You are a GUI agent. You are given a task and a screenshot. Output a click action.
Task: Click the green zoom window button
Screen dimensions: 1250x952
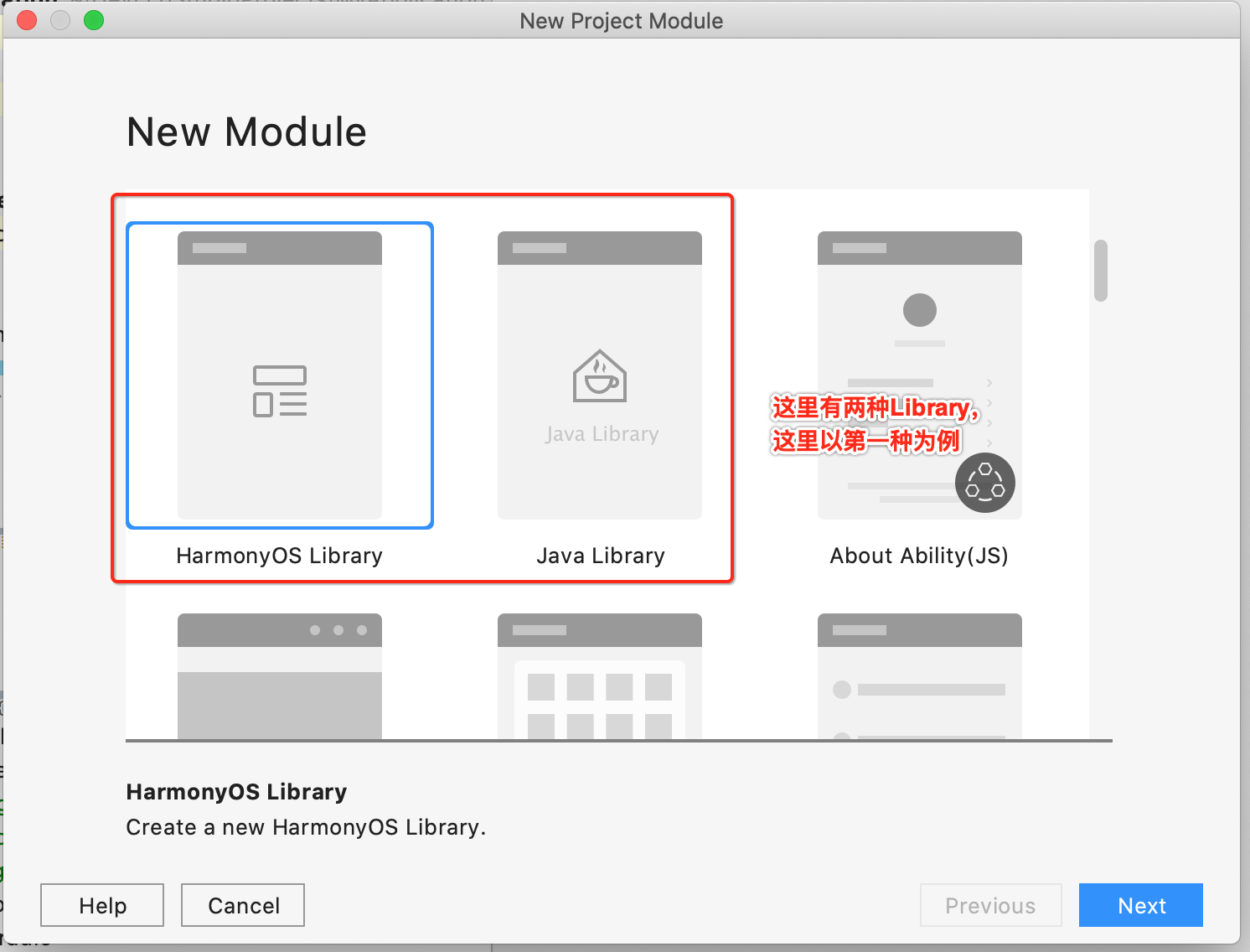(x=94, y=20)
